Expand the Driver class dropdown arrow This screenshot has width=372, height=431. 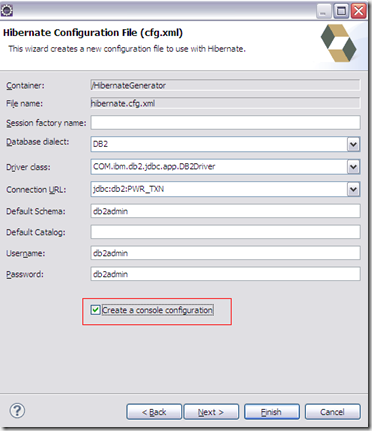click(x=353, y=167)
